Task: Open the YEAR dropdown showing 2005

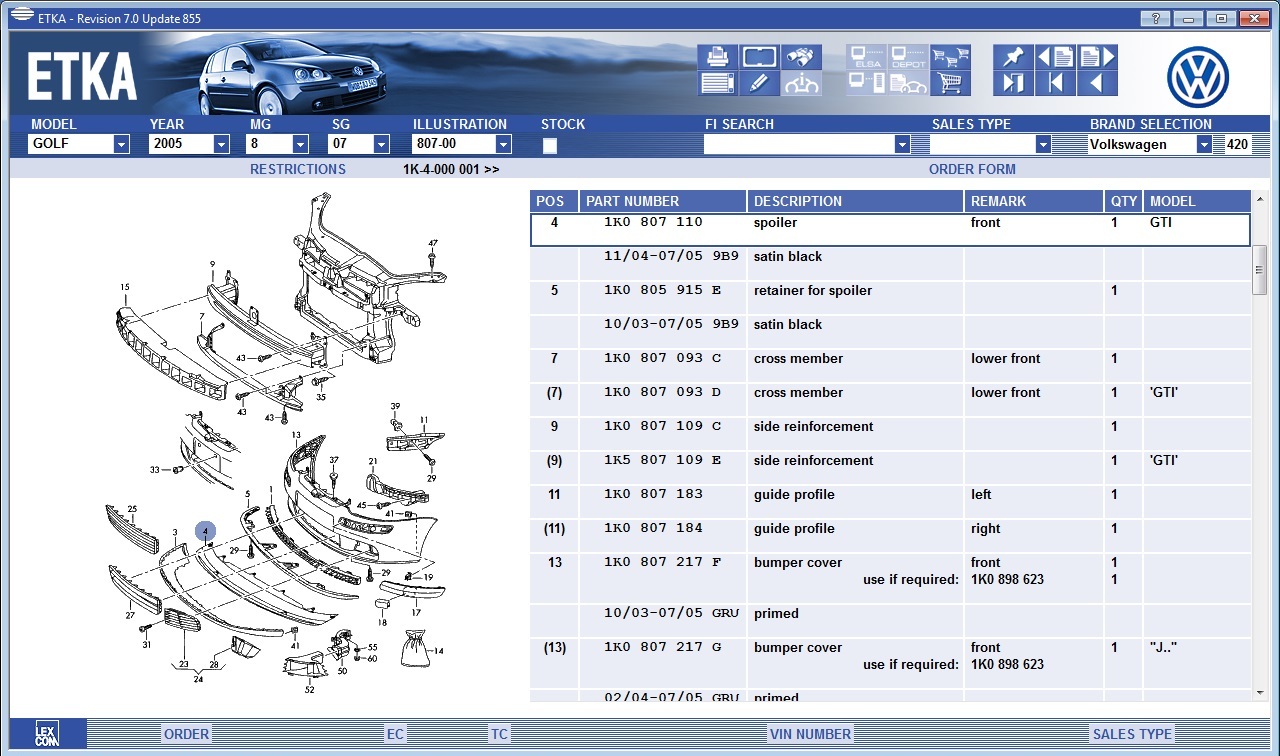Action: 221,145
